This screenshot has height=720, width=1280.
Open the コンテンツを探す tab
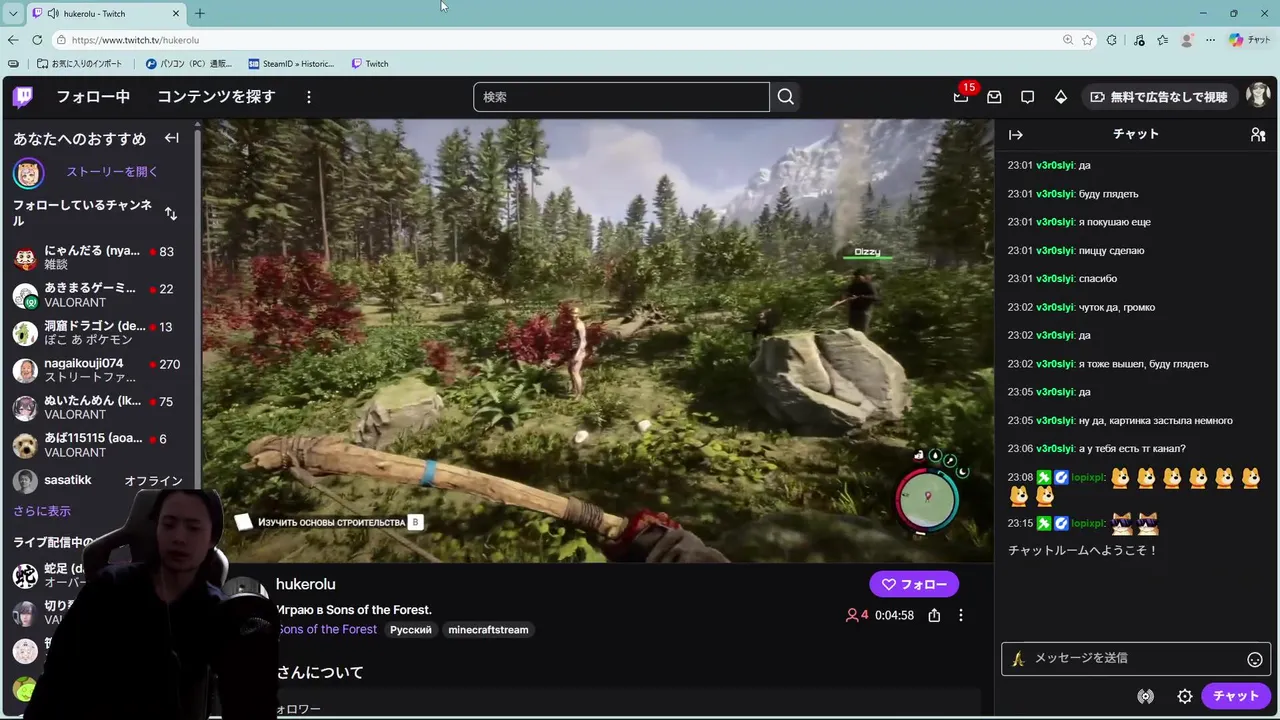216,97
